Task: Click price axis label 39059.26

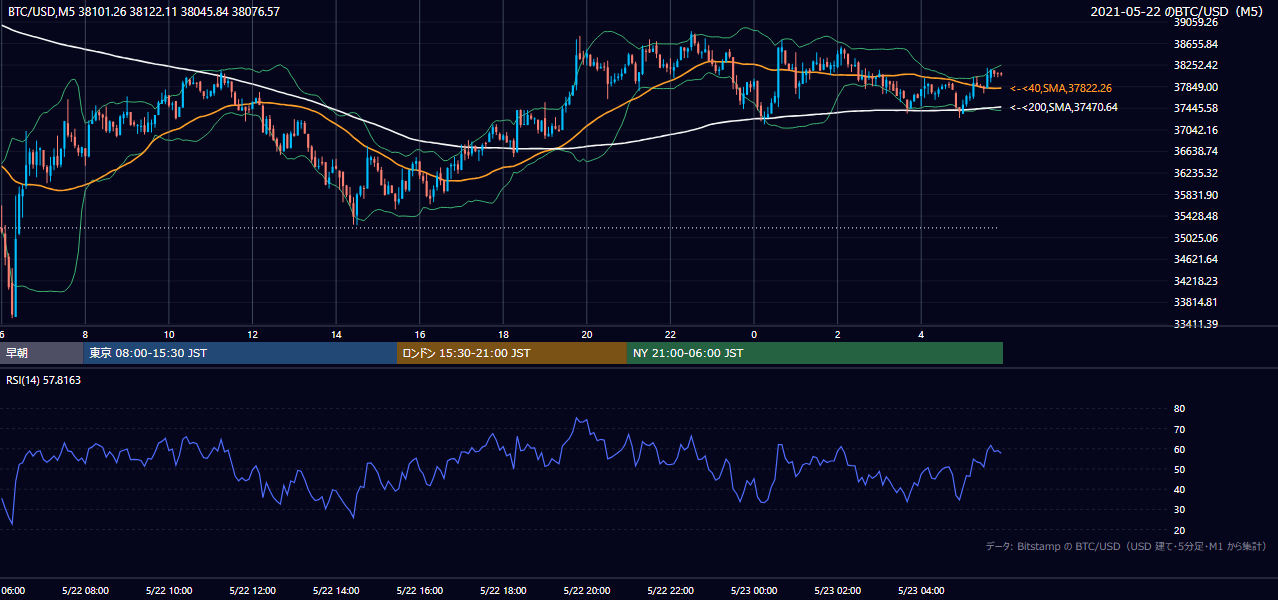Action: pyautogui.click(x=1196, y=22)
